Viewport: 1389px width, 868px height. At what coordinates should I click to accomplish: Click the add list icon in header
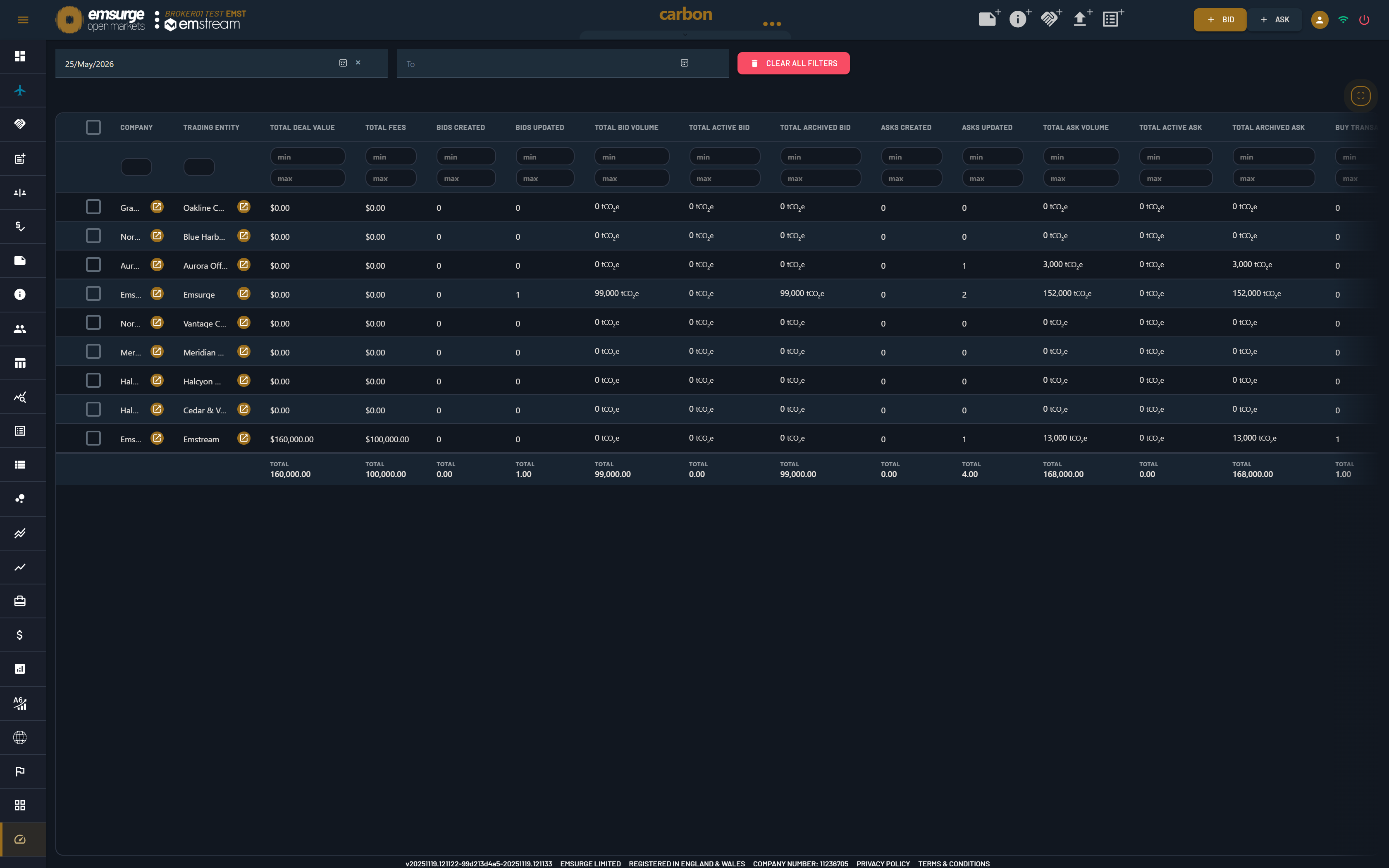coord(1112,18)
